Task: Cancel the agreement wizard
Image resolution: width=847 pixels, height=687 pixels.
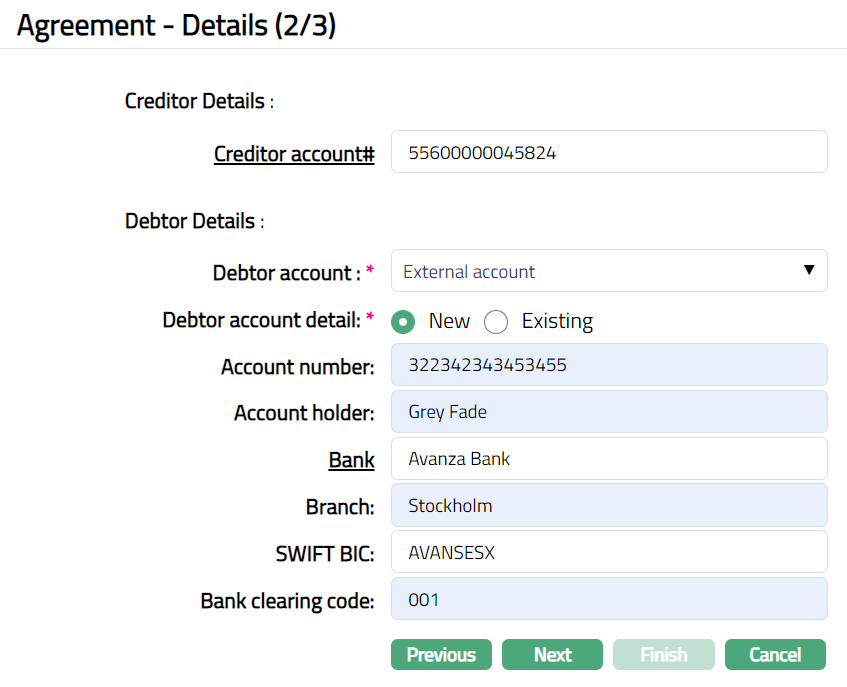Action: pos(775,655)
